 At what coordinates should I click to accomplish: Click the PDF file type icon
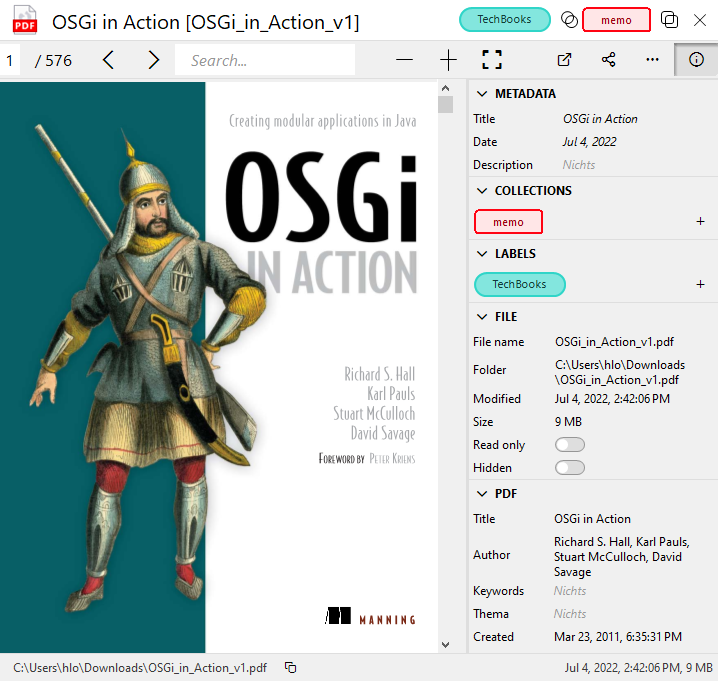pyautogui.click(x=25, y=20)
